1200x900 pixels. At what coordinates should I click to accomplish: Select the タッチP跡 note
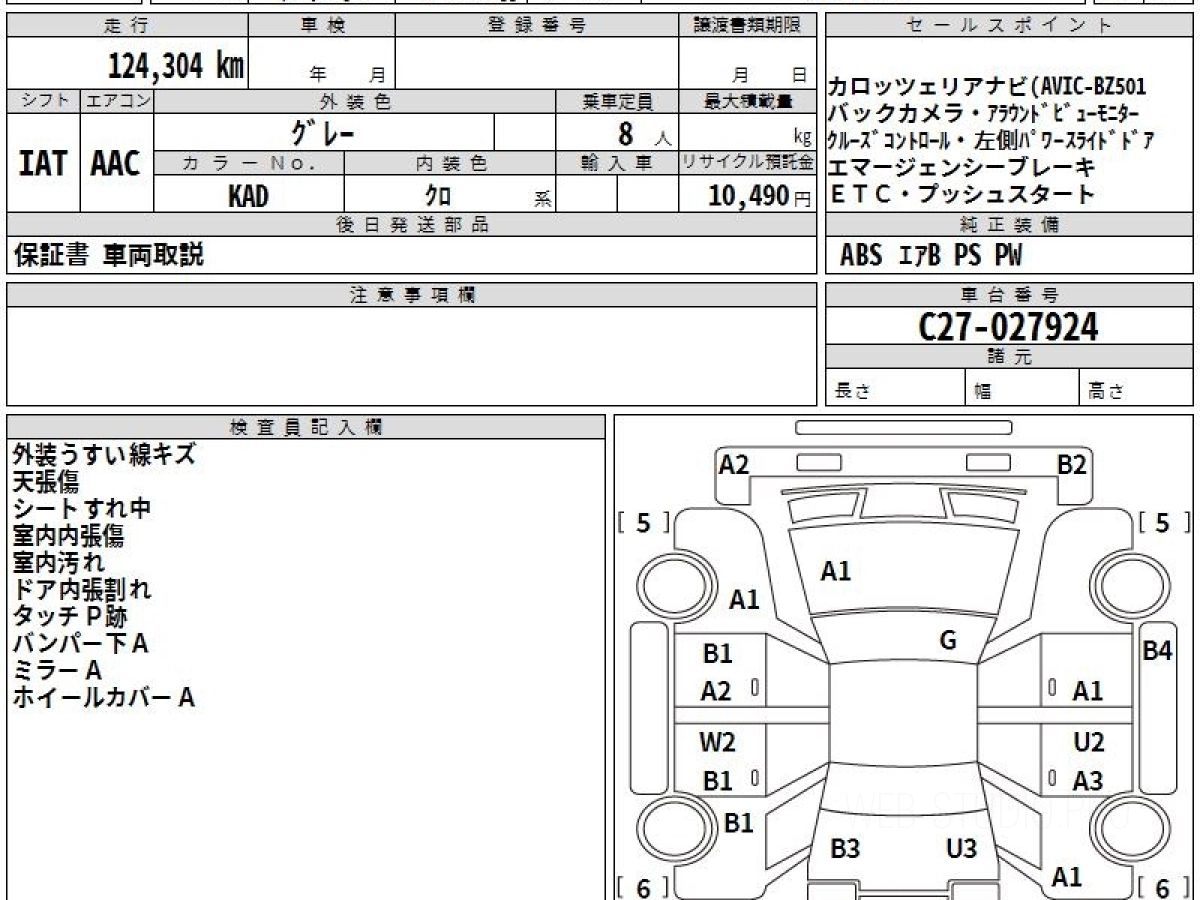(x=69, y=616)
